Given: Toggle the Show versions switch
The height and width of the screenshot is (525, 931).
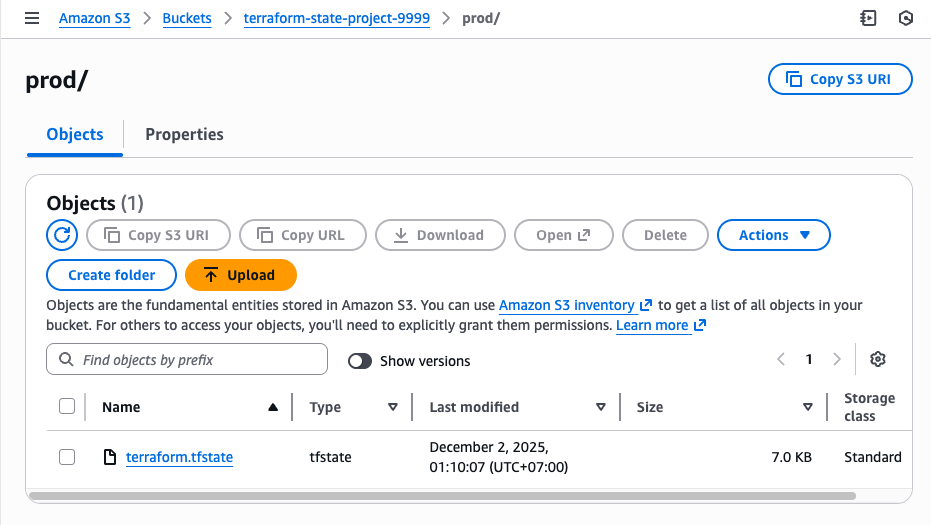Looking at the screenshot, I should tap(360, 361).
